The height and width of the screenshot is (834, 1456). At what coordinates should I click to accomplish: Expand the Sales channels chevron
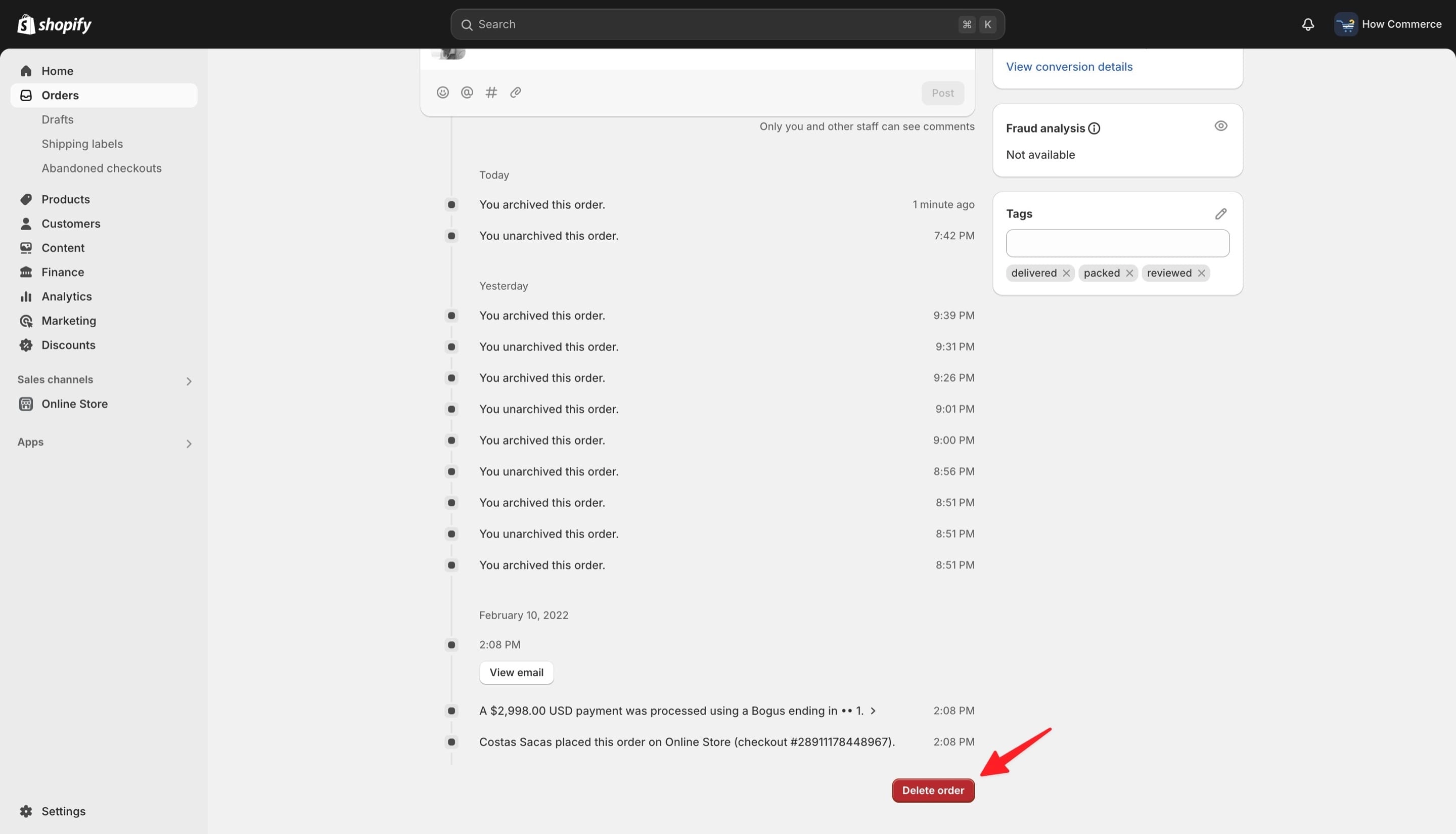point(189,381)
